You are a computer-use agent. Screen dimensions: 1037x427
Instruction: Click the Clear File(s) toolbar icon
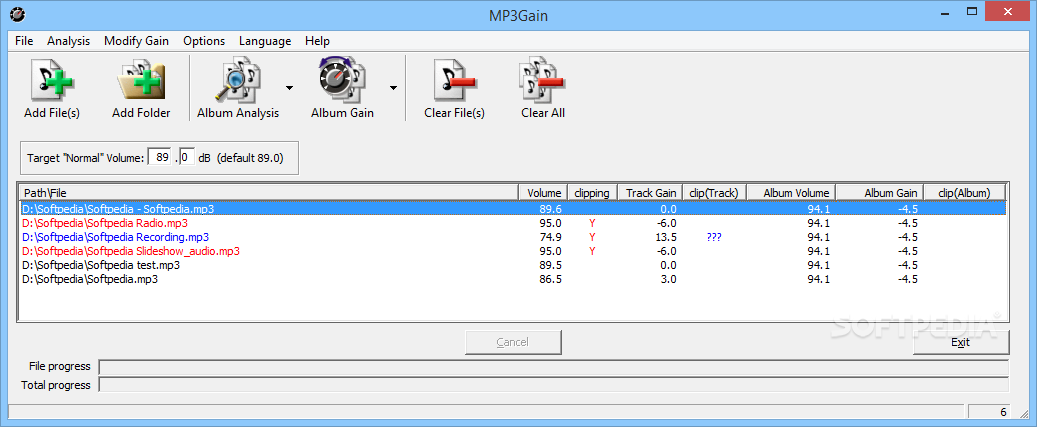(454, 88)
